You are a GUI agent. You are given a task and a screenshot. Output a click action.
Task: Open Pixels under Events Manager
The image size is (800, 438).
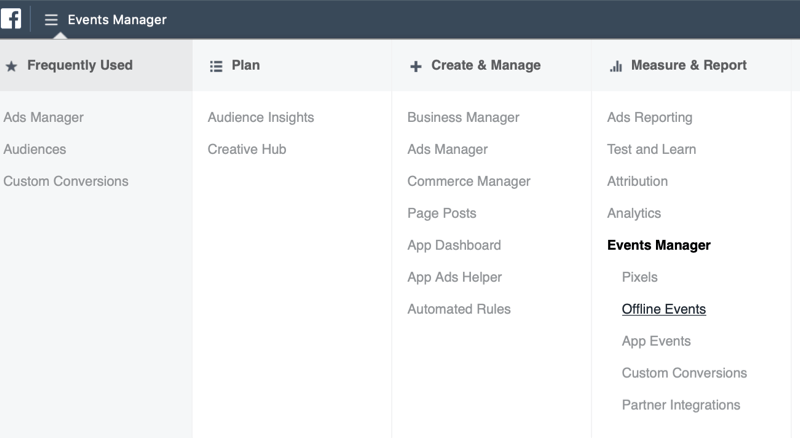coord(639,277)
